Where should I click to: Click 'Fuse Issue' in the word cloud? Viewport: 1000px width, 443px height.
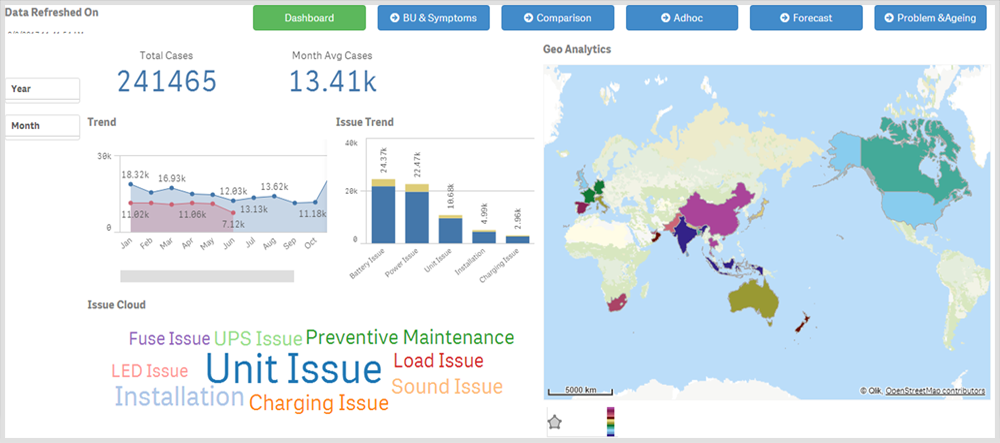pyautogui.click(x=170, y=338)
